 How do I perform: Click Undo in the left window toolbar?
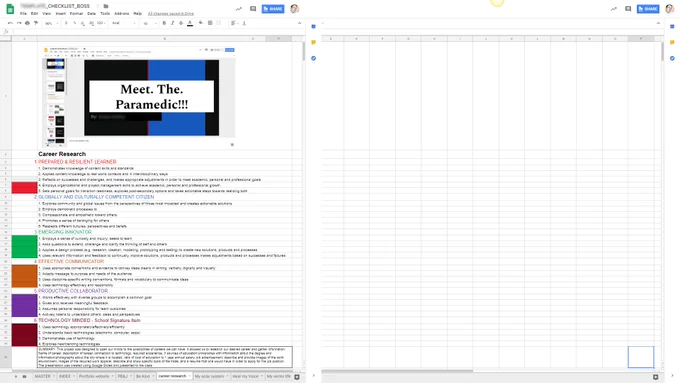(x=10, y=23)
